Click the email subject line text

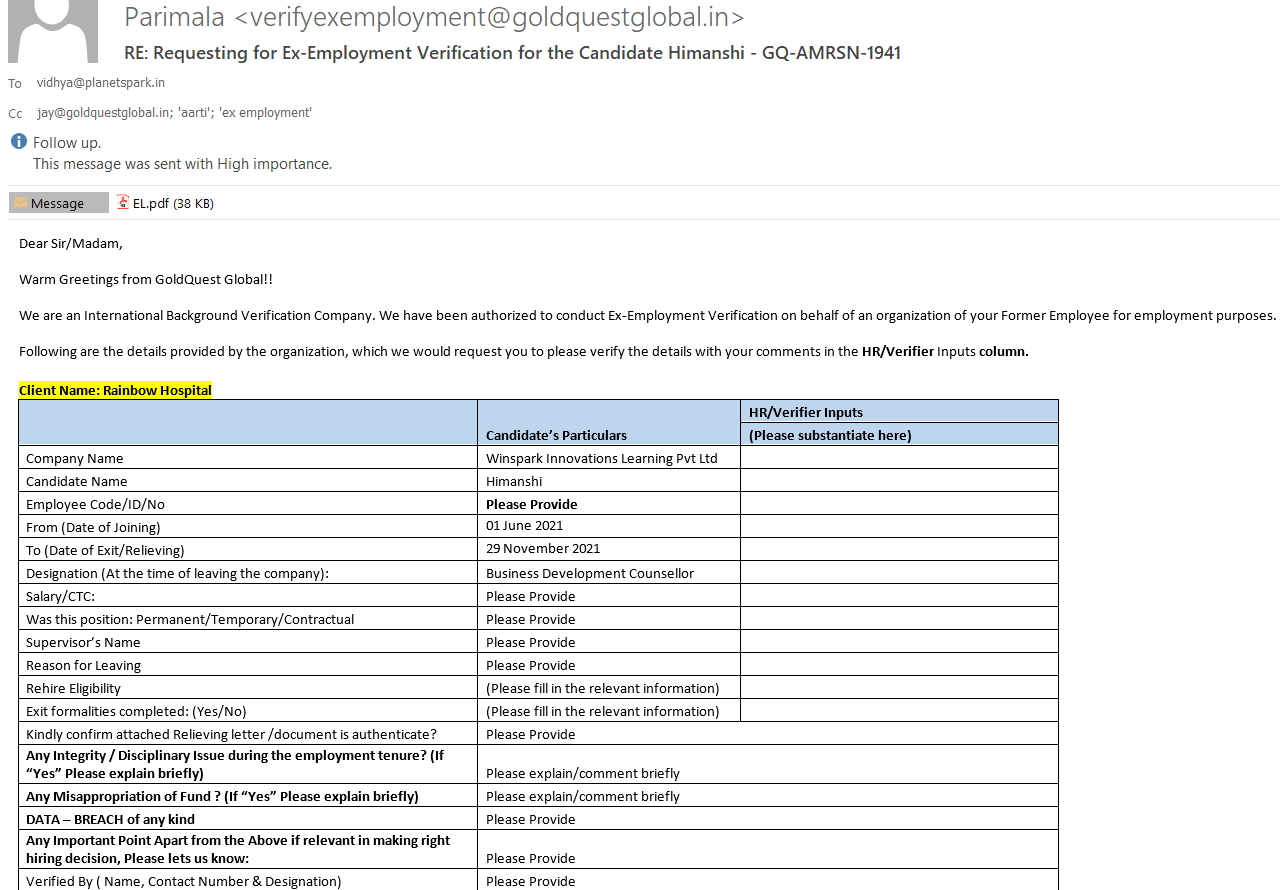[x=512, y=53]
